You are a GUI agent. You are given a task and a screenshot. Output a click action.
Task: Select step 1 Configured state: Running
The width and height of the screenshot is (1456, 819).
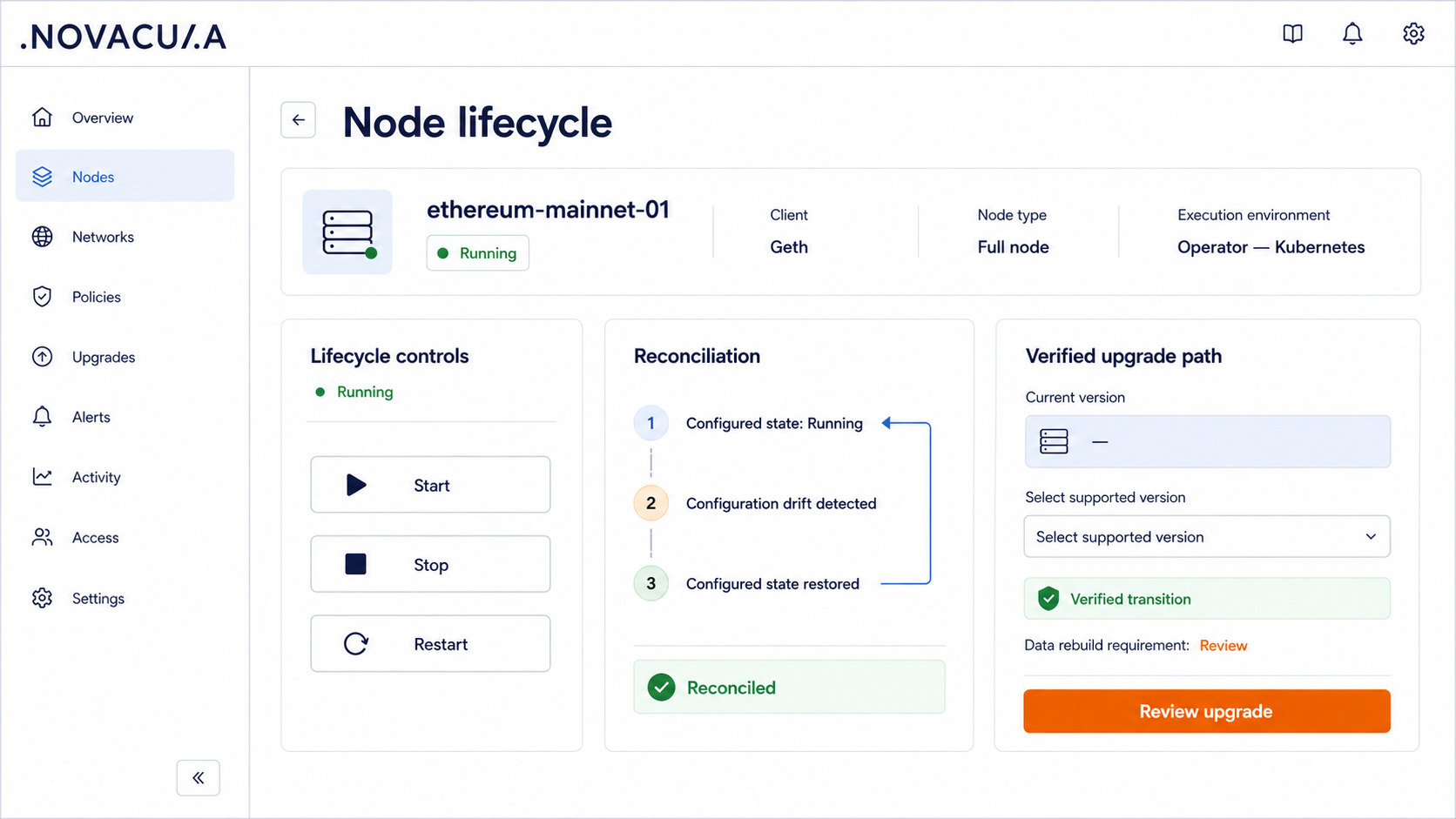coord(749,424)
